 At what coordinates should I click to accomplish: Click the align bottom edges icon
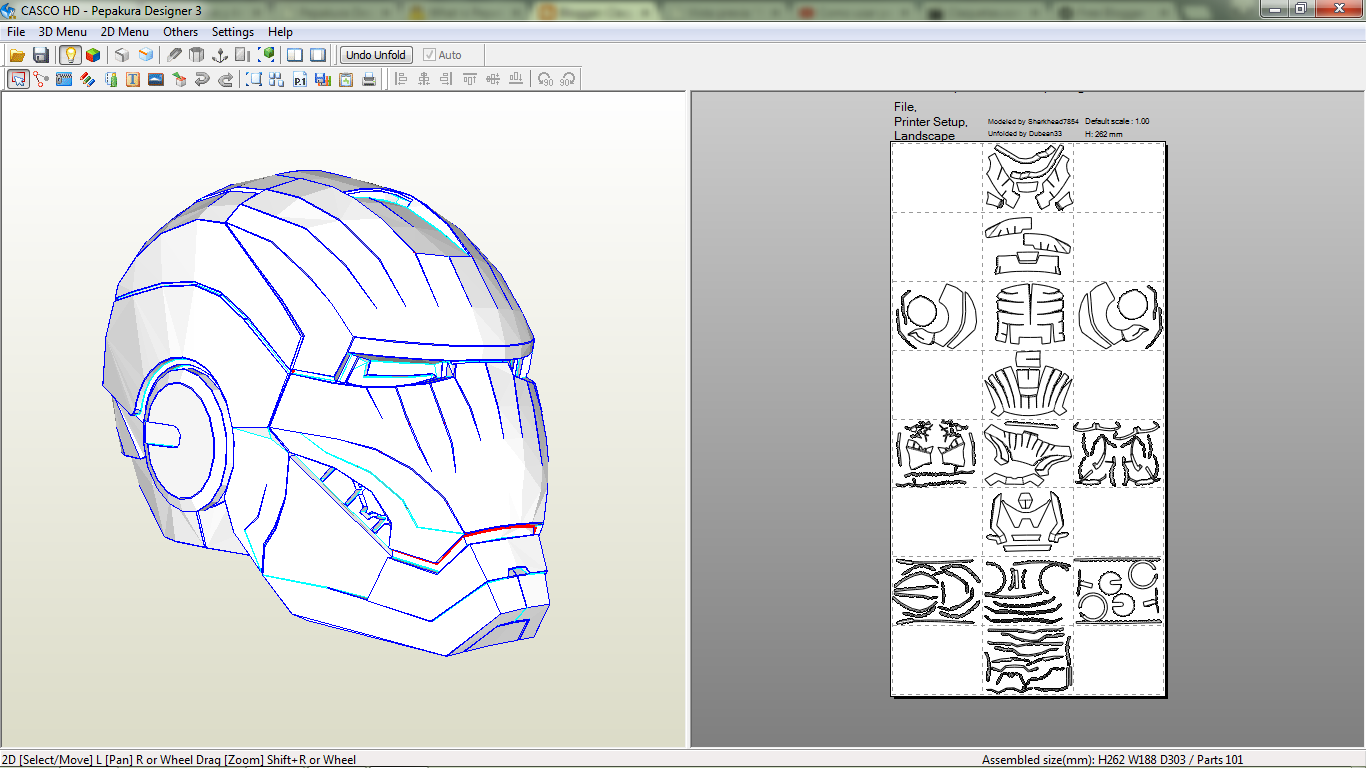[516, 79]
